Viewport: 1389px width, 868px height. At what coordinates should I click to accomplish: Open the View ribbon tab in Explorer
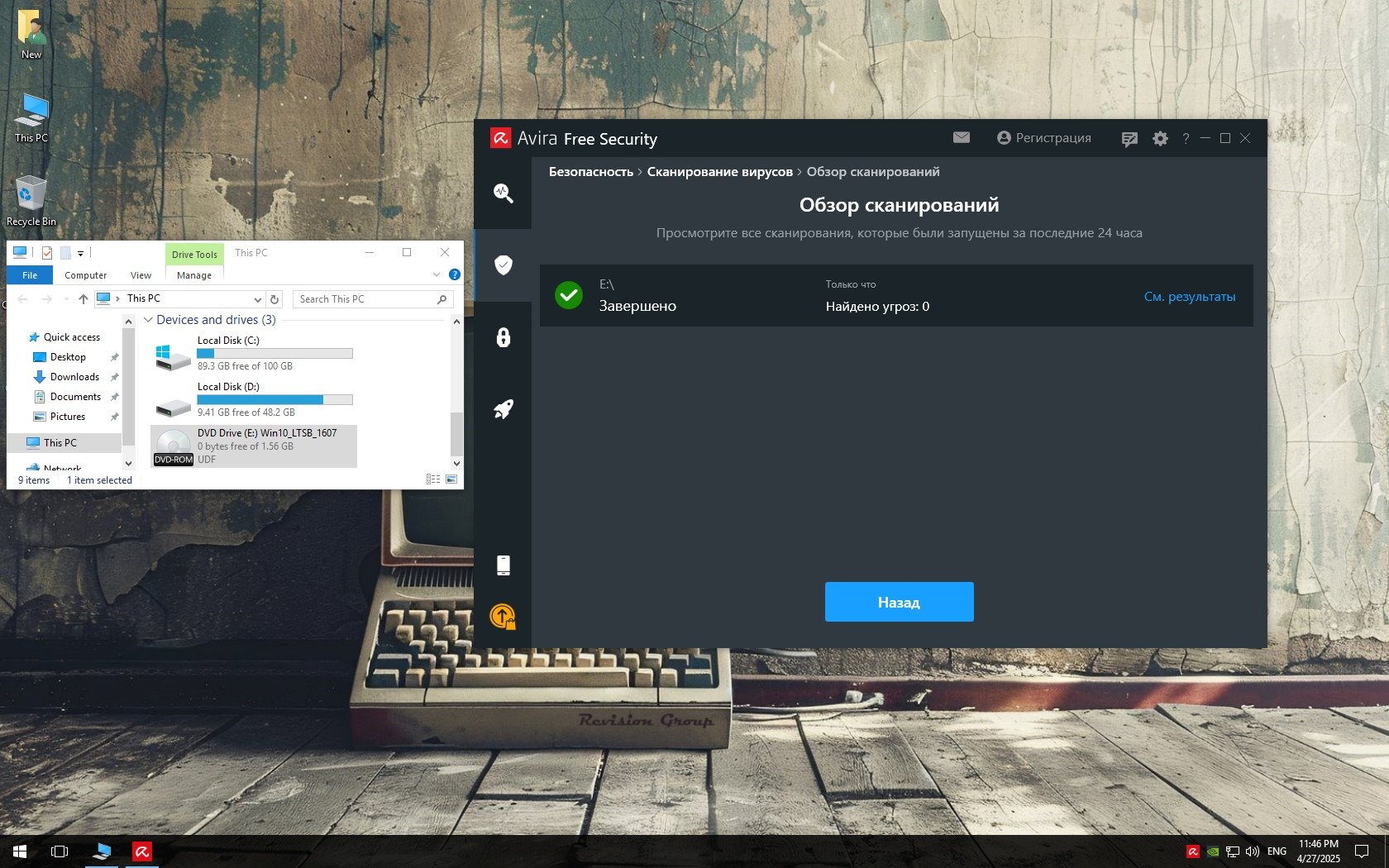141,275
